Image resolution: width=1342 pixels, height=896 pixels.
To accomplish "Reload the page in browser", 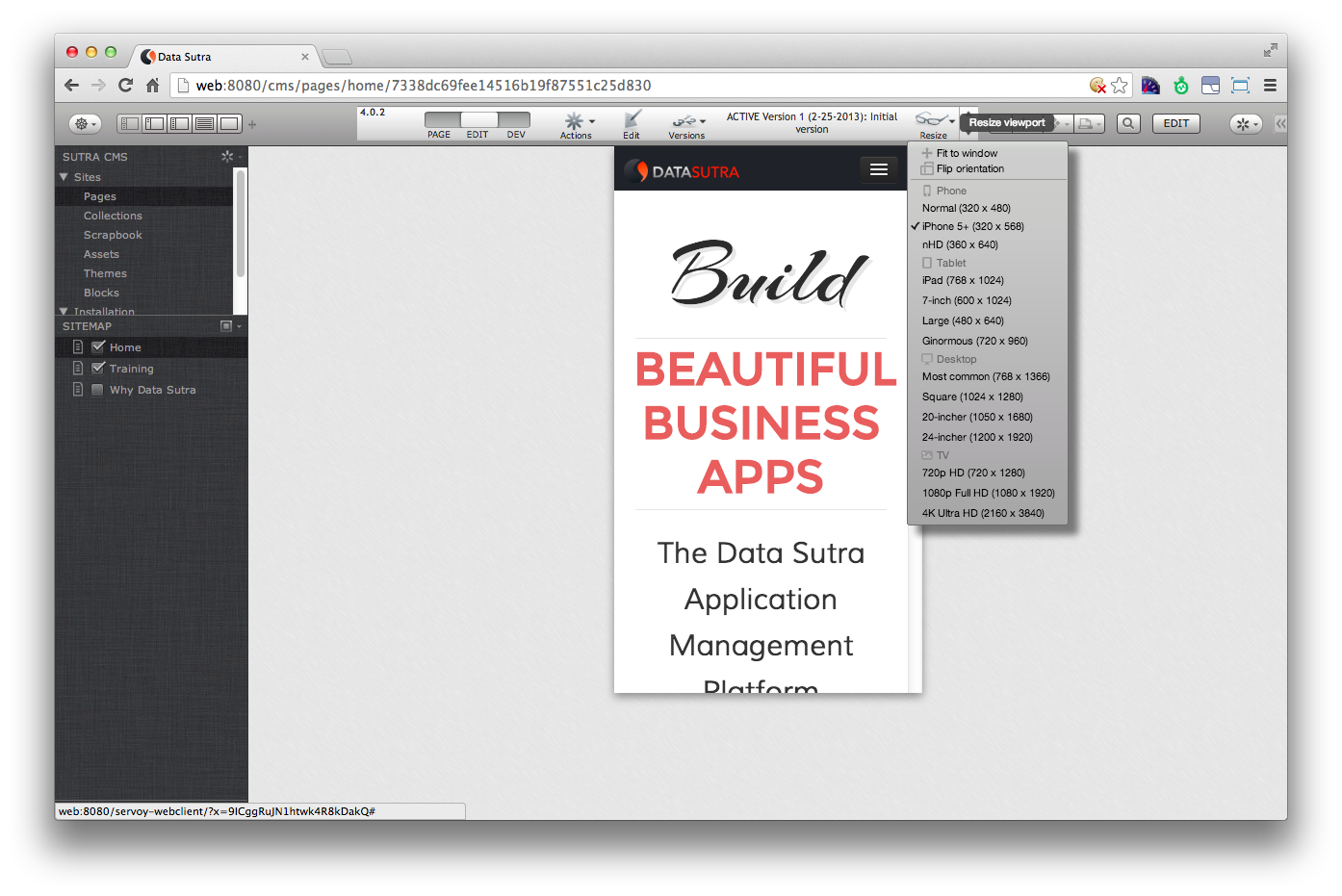I will point(125,85).
